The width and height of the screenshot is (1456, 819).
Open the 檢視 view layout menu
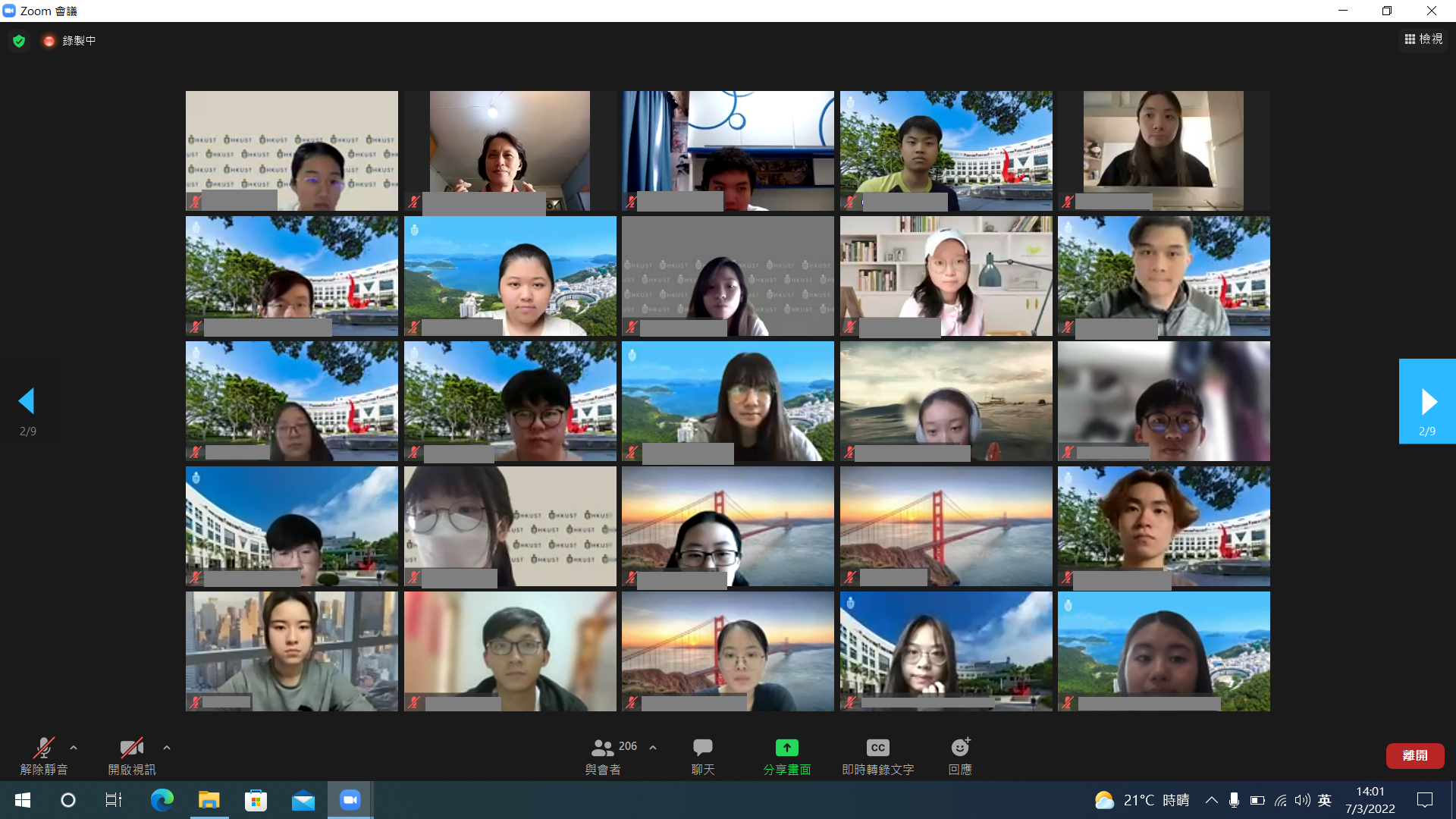[1423, 39]
